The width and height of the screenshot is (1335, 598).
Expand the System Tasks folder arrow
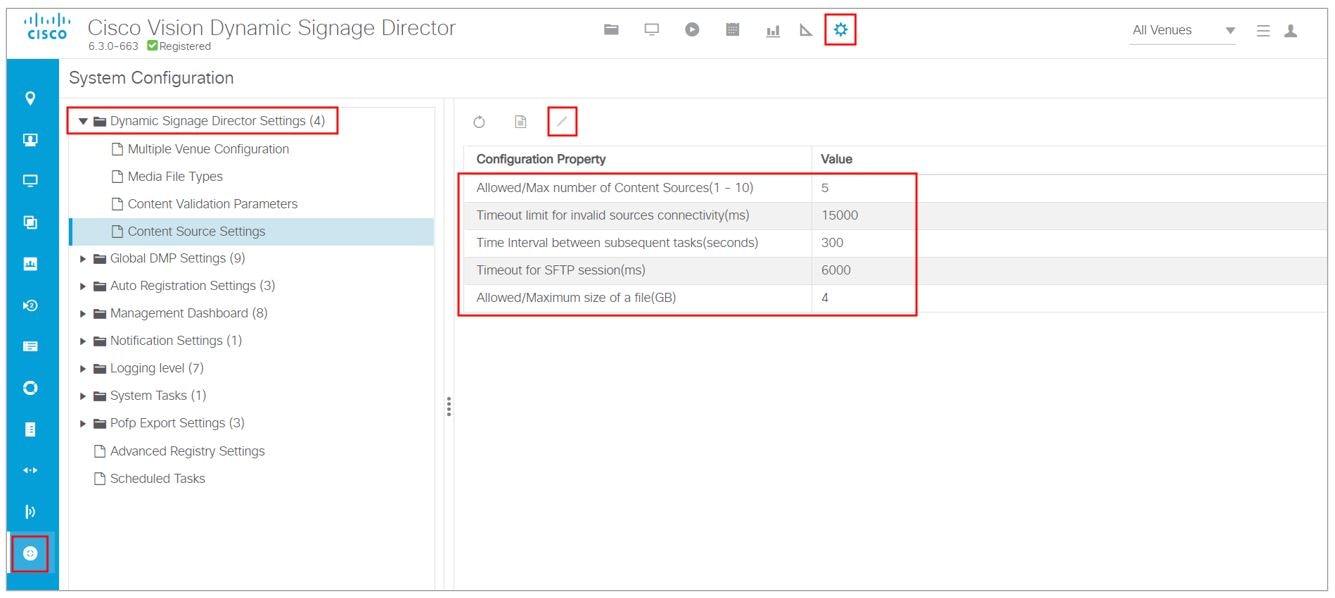coord(84,396)
